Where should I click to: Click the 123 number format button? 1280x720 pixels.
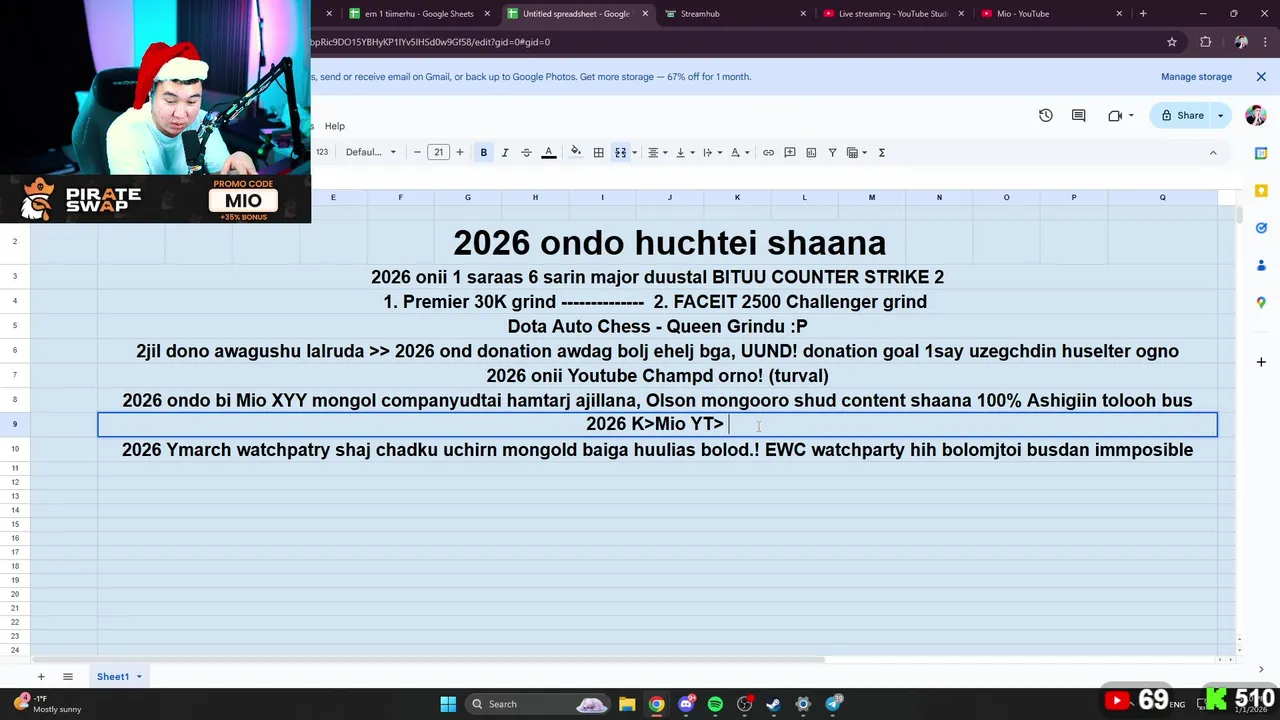(x=322, y=153)
